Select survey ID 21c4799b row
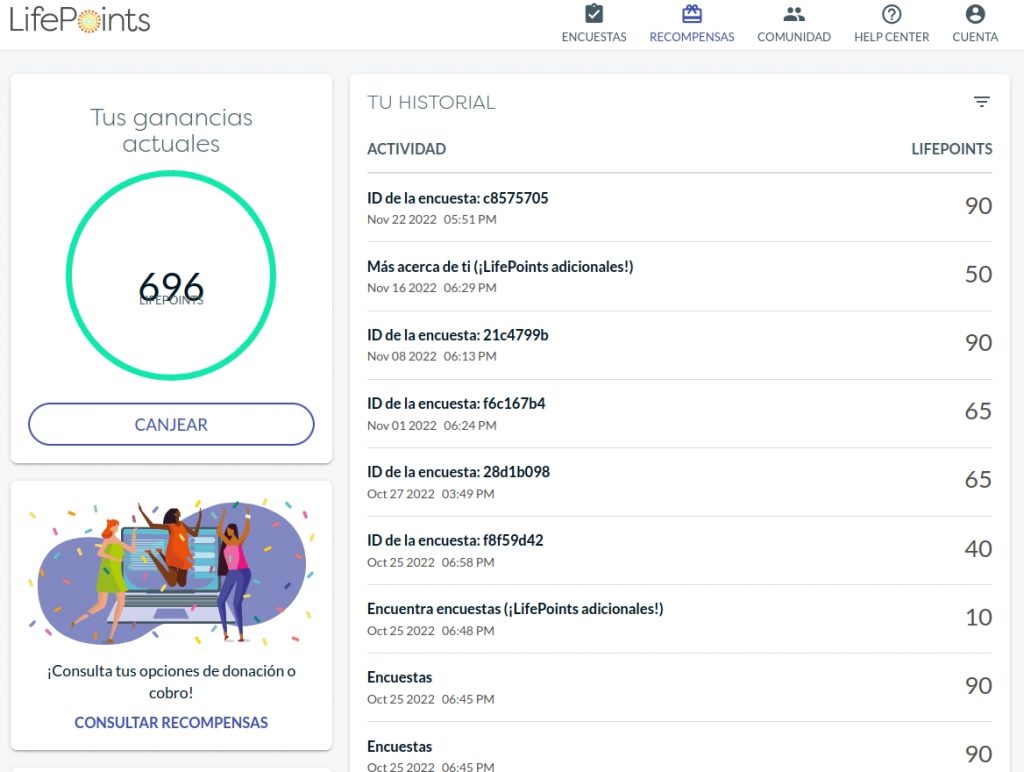The width and height of the screenshot is (1024, 772). tap(679, 345)
